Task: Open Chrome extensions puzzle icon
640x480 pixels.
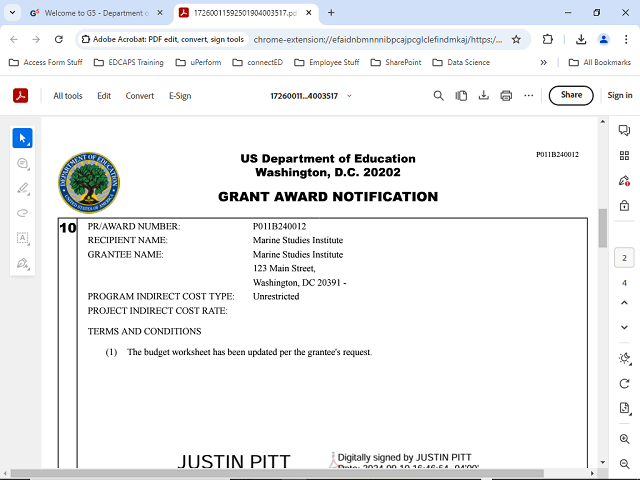Action: pos(548,39)
